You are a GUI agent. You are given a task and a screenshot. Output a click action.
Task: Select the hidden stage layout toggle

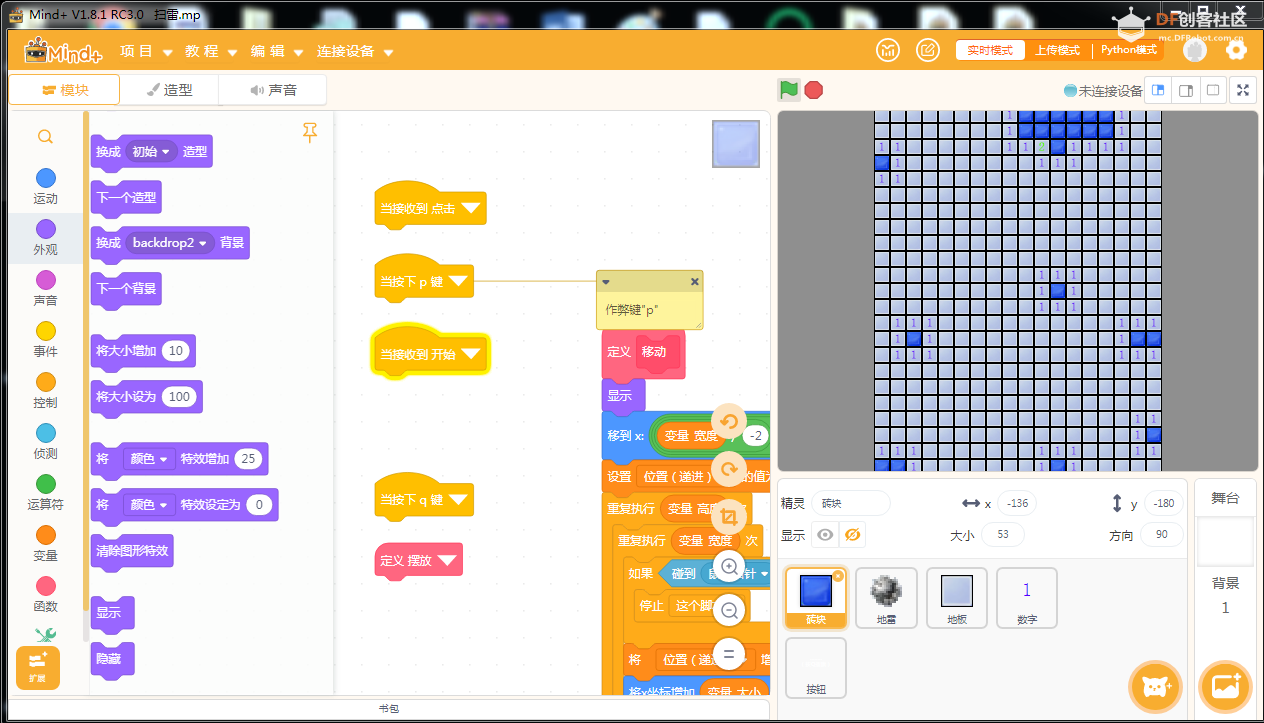pos(1213,90)
